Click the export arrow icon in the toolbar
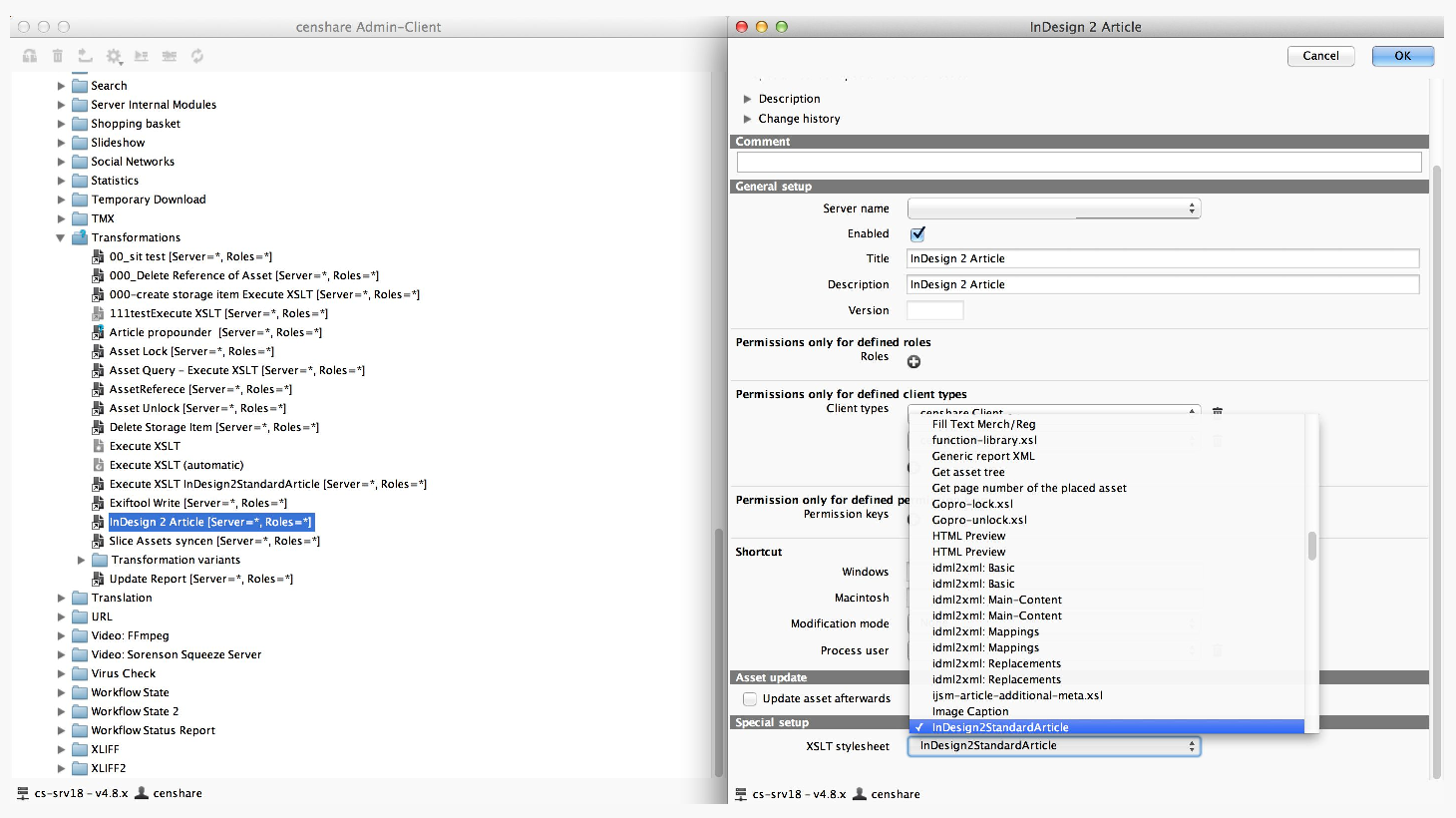This screenshot has height=818, width=1456. [86, 56]
